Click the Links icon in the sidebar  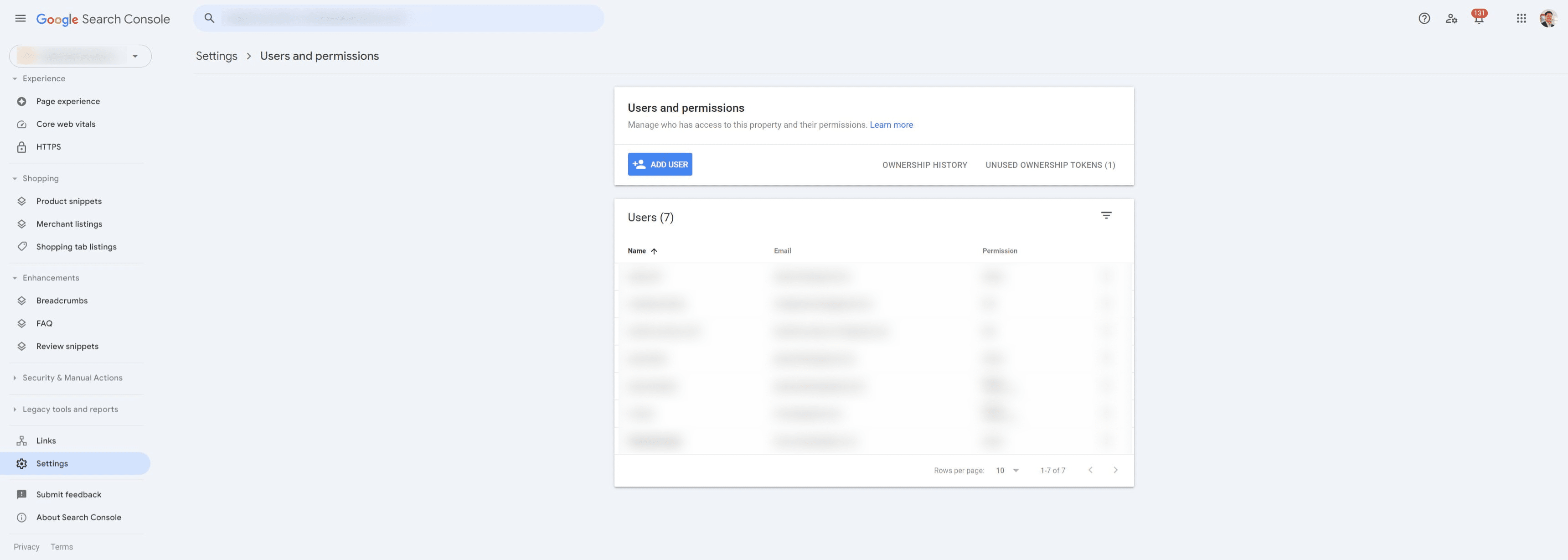[22, 440]
